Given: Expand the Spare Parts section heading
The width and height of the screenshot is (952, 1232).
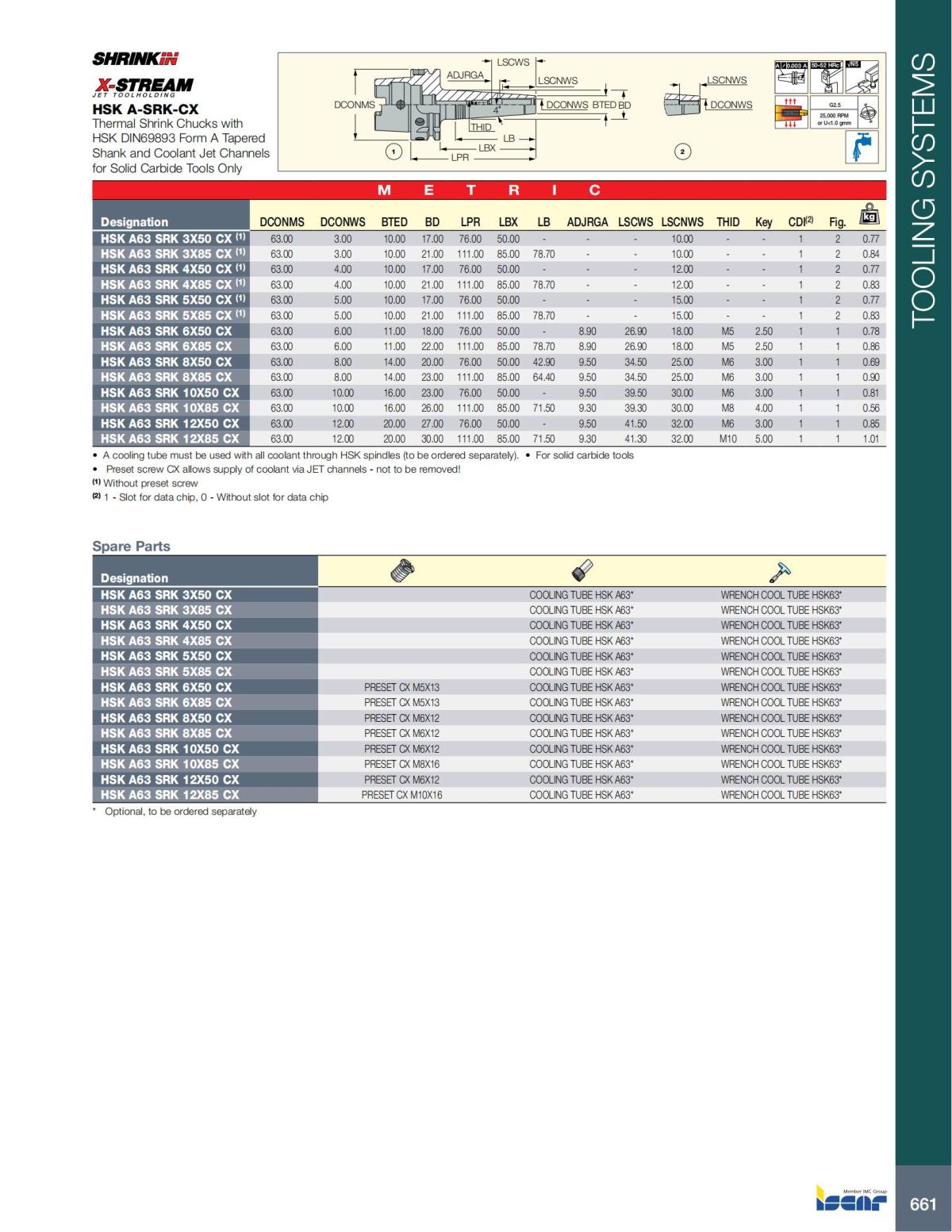Looking at the screenshot, I should pyautogui.click(x=132, y=546).
